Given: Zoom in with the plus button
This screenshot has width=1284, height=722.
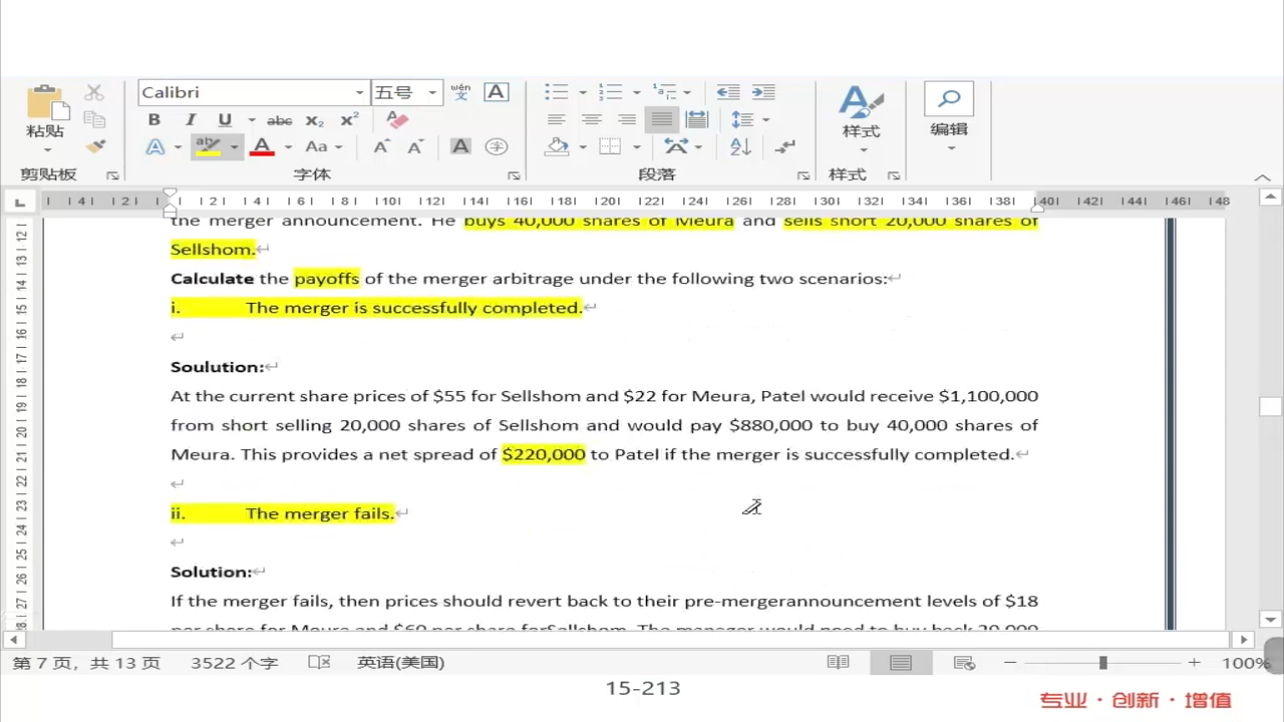Looking at the screenshot, I should pyautogui.click(x=1194, y=662).
